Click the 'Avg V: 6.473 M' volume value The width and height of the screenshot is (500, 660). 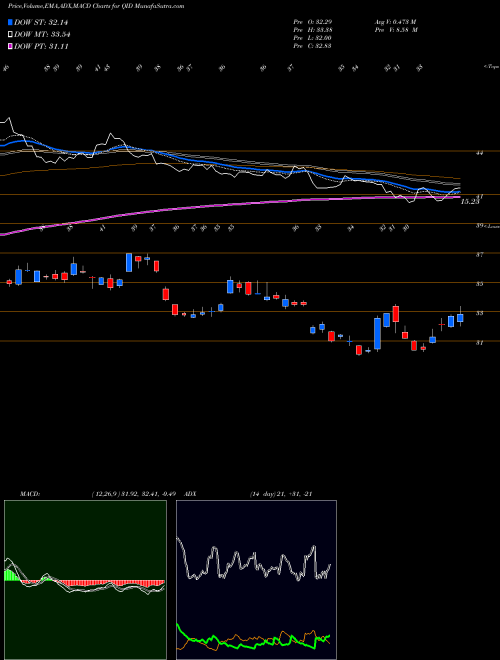395,21
